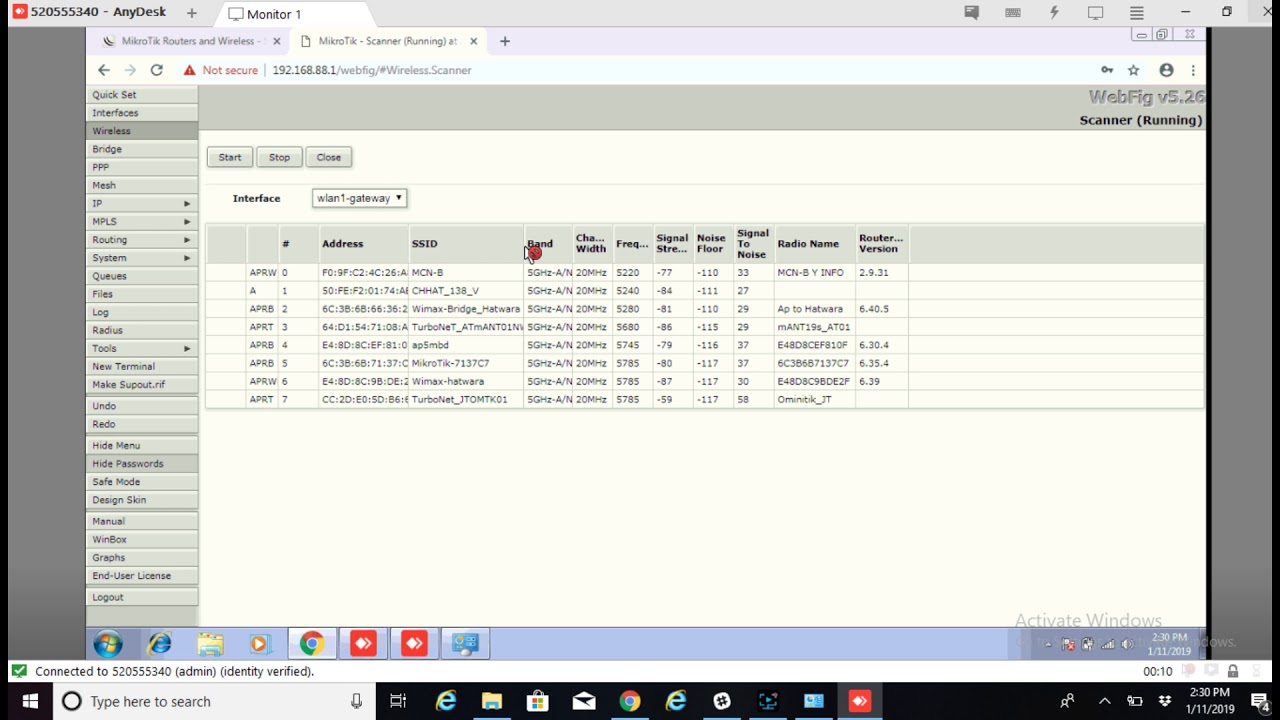Select the TurboNet_JTOMTK01 SSID row
1280x720 pixels.
705,399
